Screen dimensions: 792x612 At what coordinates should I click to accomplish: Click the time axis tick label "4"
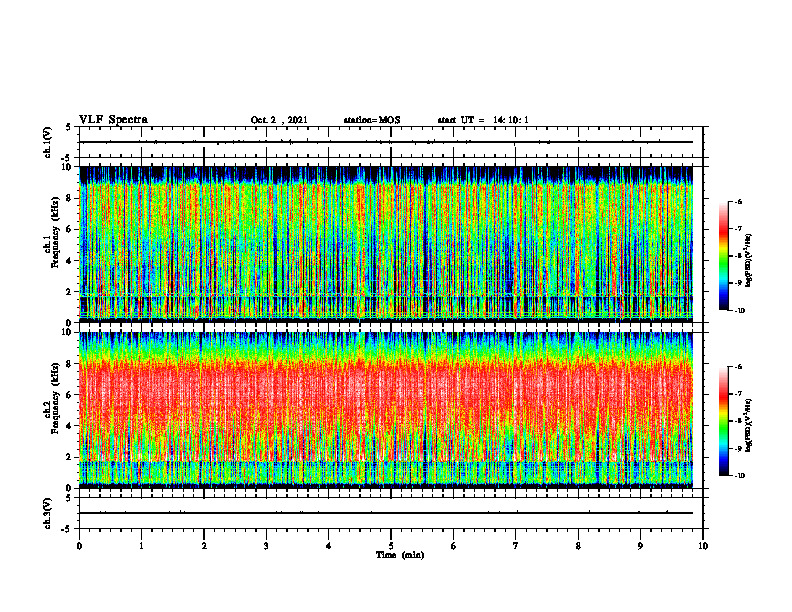[329, 546]
